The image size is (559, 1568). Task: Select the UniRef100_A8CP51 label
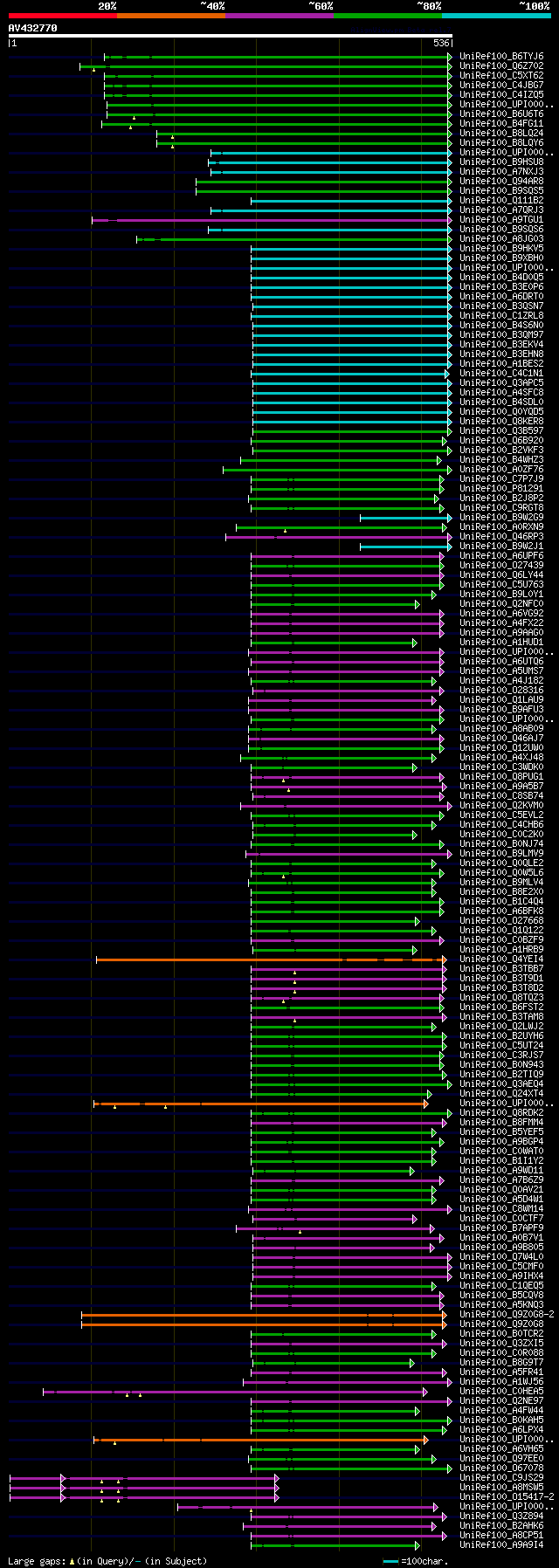click(x=501, y=1536)
